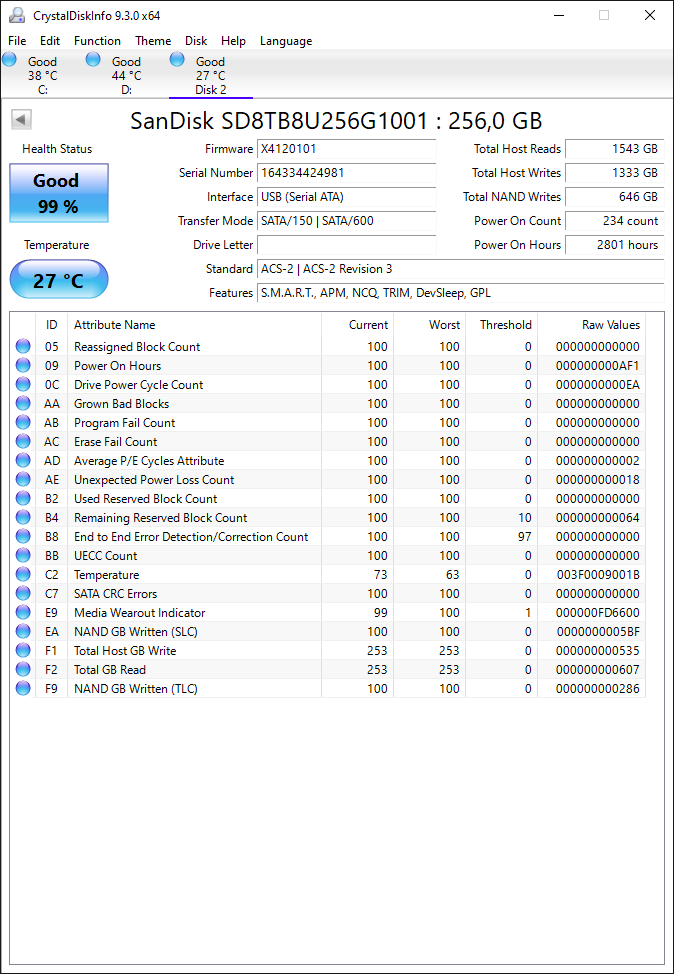Click the Health Status label
This screenshot has height=974, width=674.
coord(57,149)
